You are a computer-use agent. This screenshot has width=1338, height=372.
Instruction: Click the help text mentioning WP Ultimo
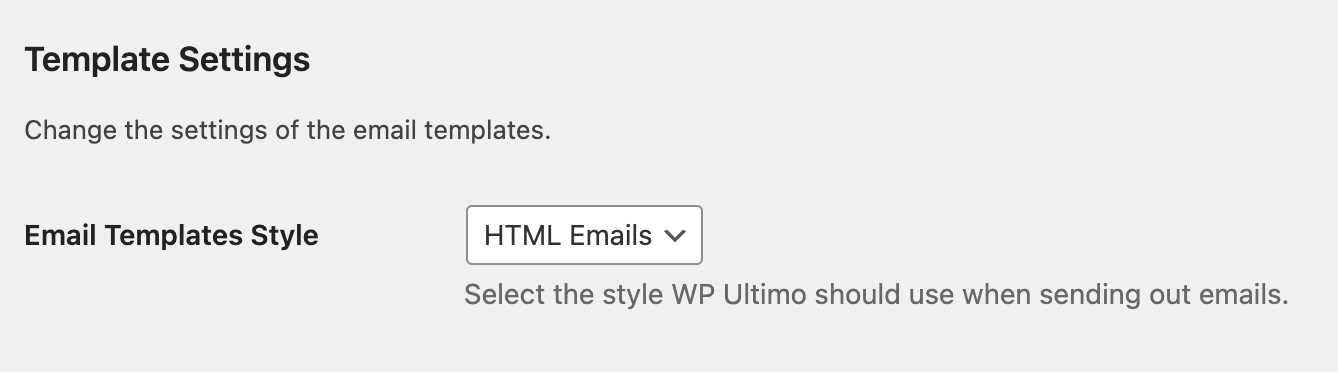click(x=876, y=296)
